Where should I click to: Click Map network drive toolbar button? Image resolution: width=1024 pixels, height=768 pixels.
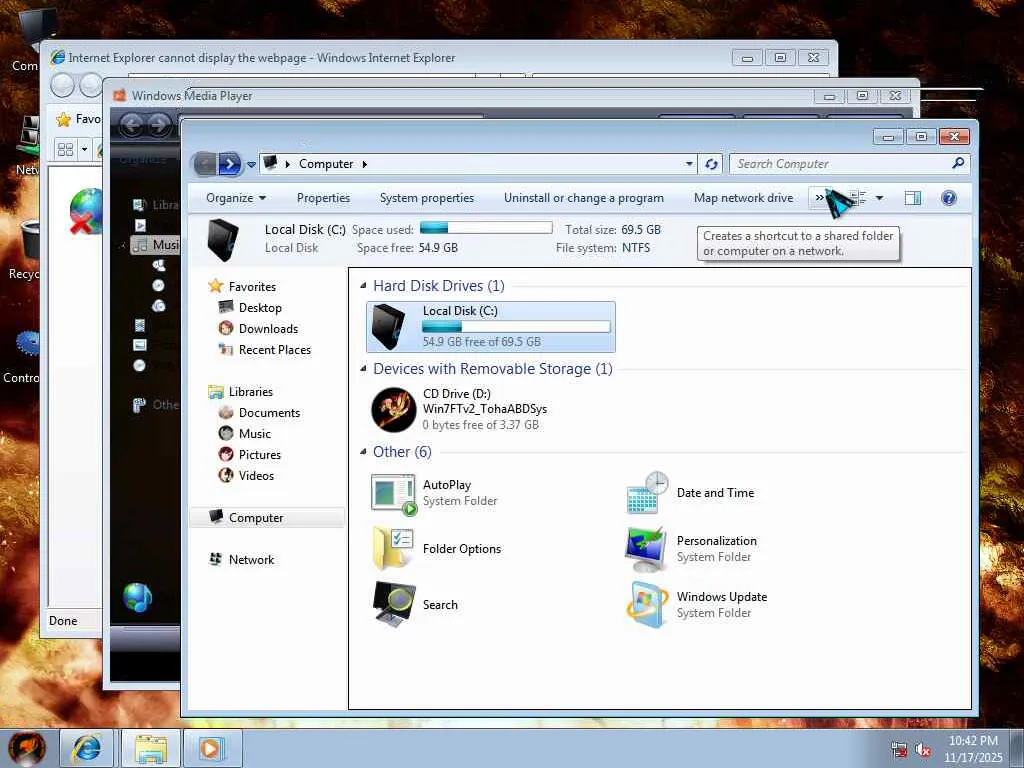pyautogui.click(x=743, y=198)
